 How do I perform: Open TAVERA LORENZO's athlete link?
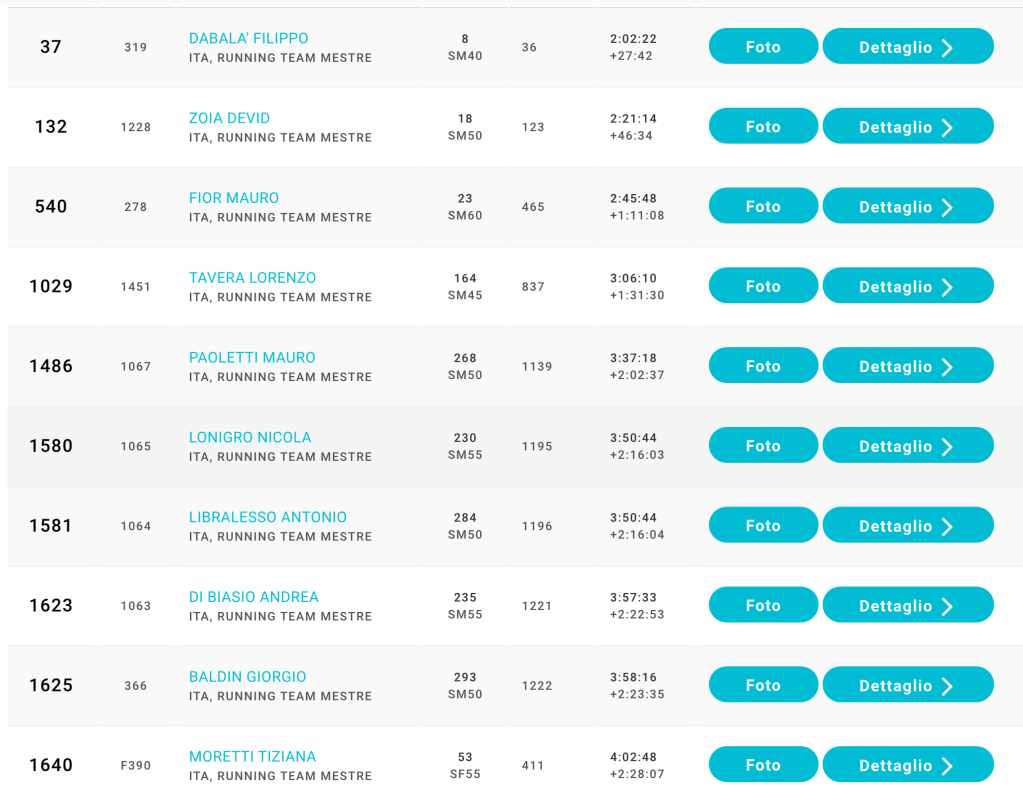[252, 278]
